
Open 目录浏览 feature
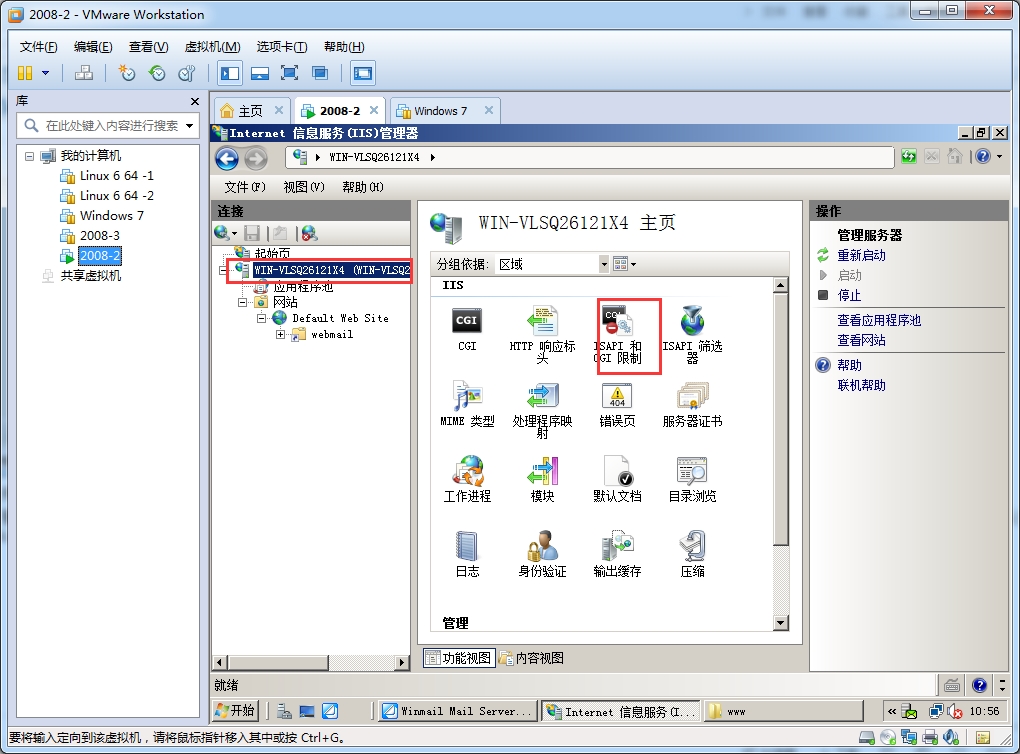(x=692, y=479)
